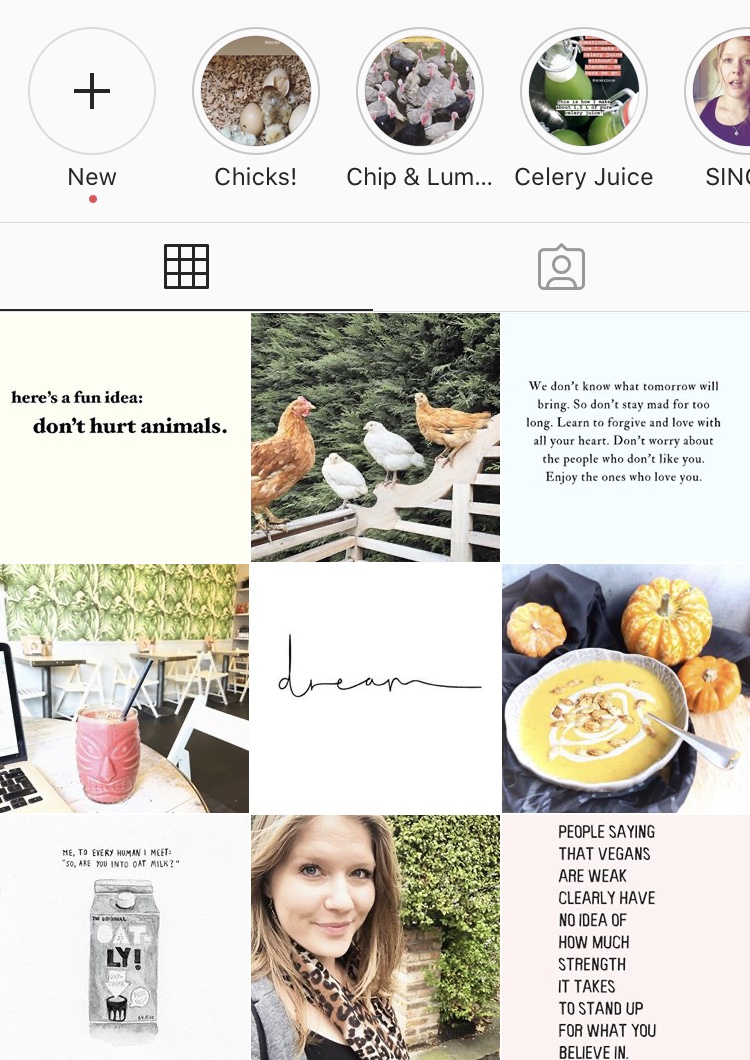750x1060 pixels.
Task: Open the "We don't know what tomorrow" quote post
Action: point(626,437)
